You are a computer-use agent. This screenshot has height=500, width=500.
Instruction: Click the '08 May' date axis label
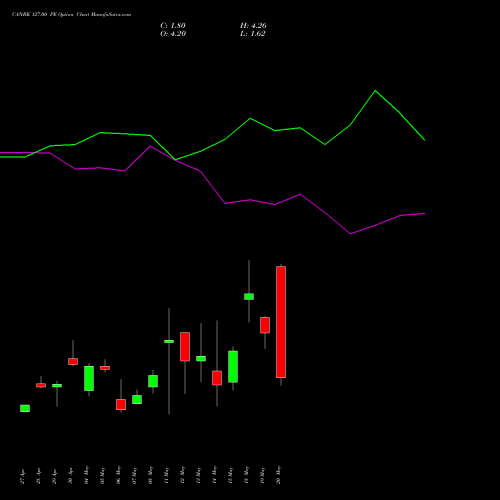151,475
